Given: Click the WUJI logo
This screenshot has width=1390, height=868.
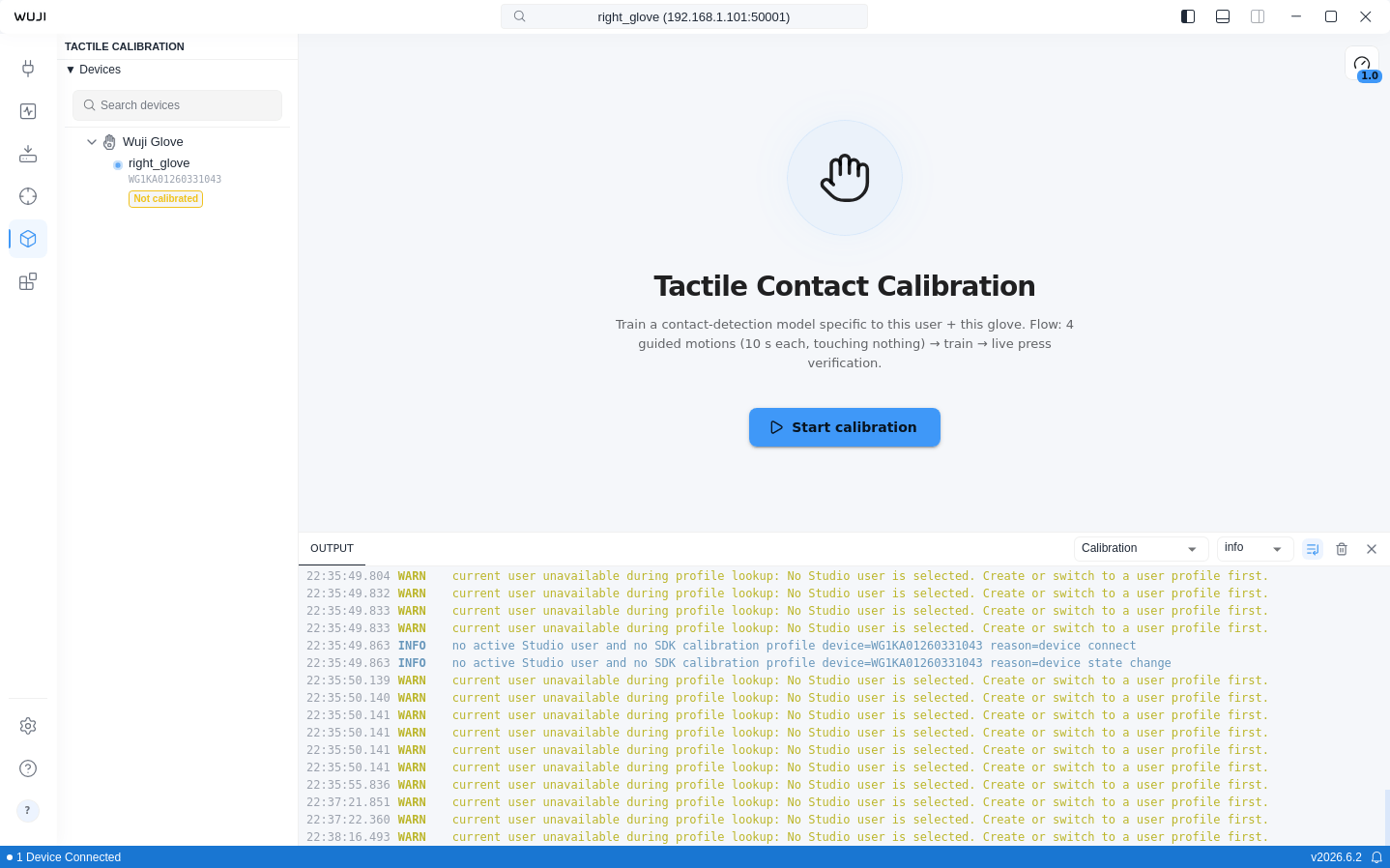Looking at the screenshot, I should pos(30,16).
